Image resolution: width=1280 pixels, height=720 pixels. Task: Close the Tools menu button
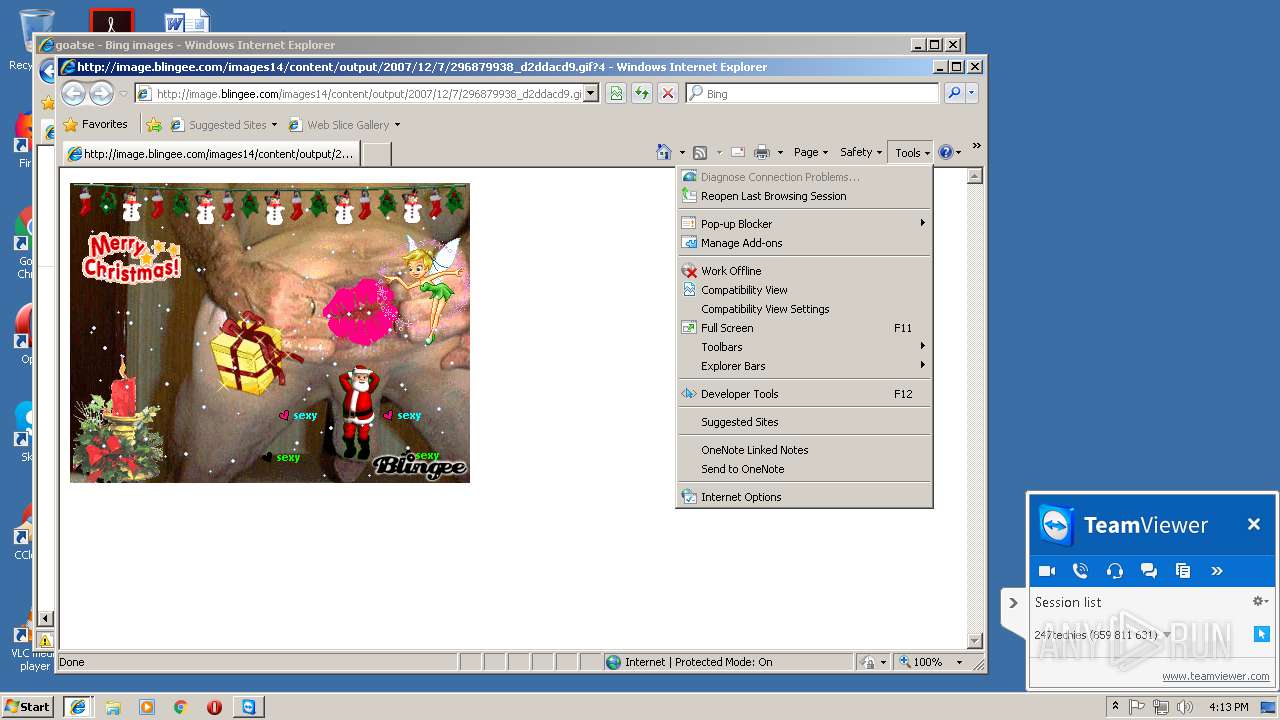(x=911, y=153)
